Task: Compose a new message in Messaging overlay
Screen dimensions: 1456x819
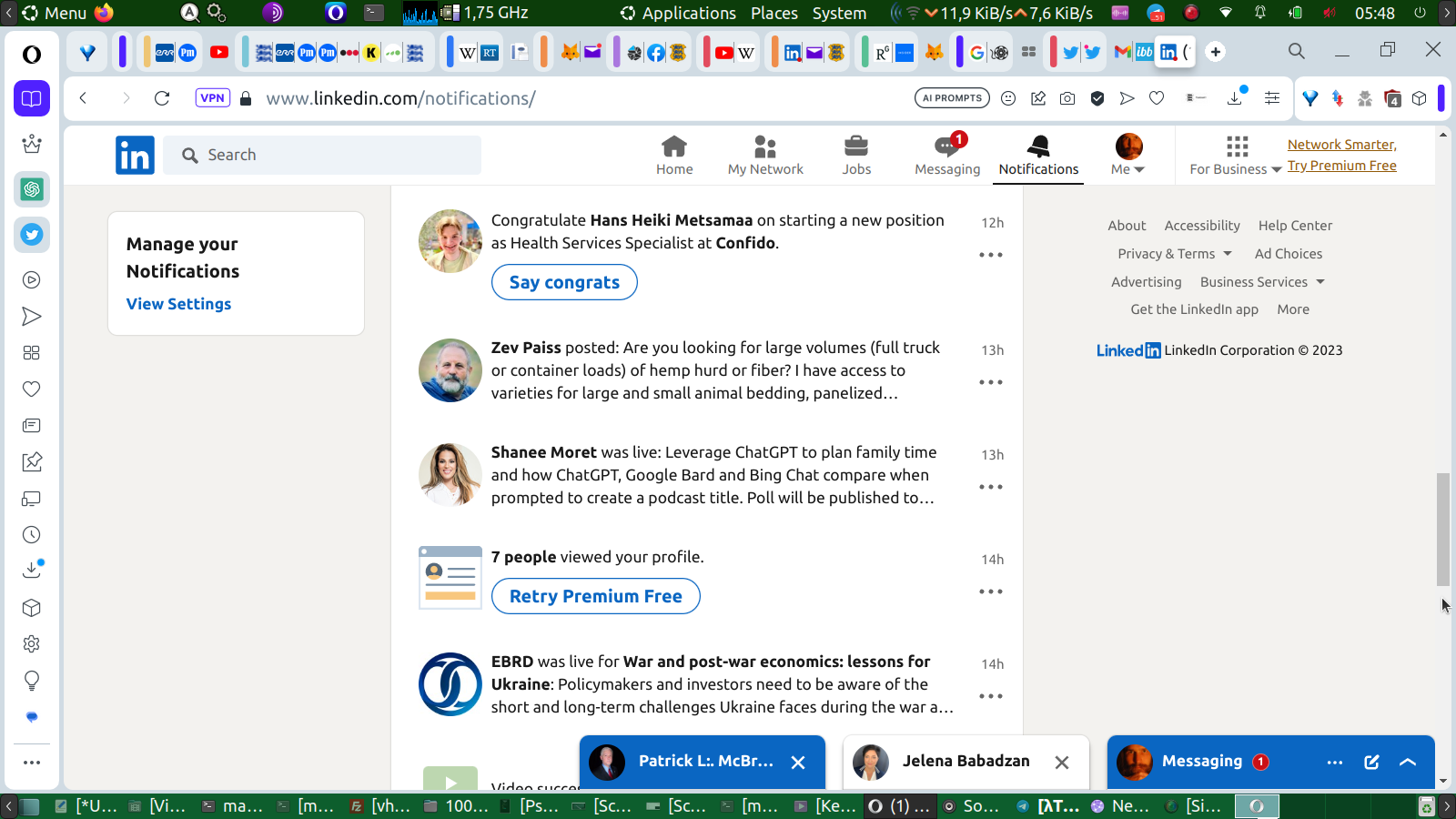Action: 1371,763
